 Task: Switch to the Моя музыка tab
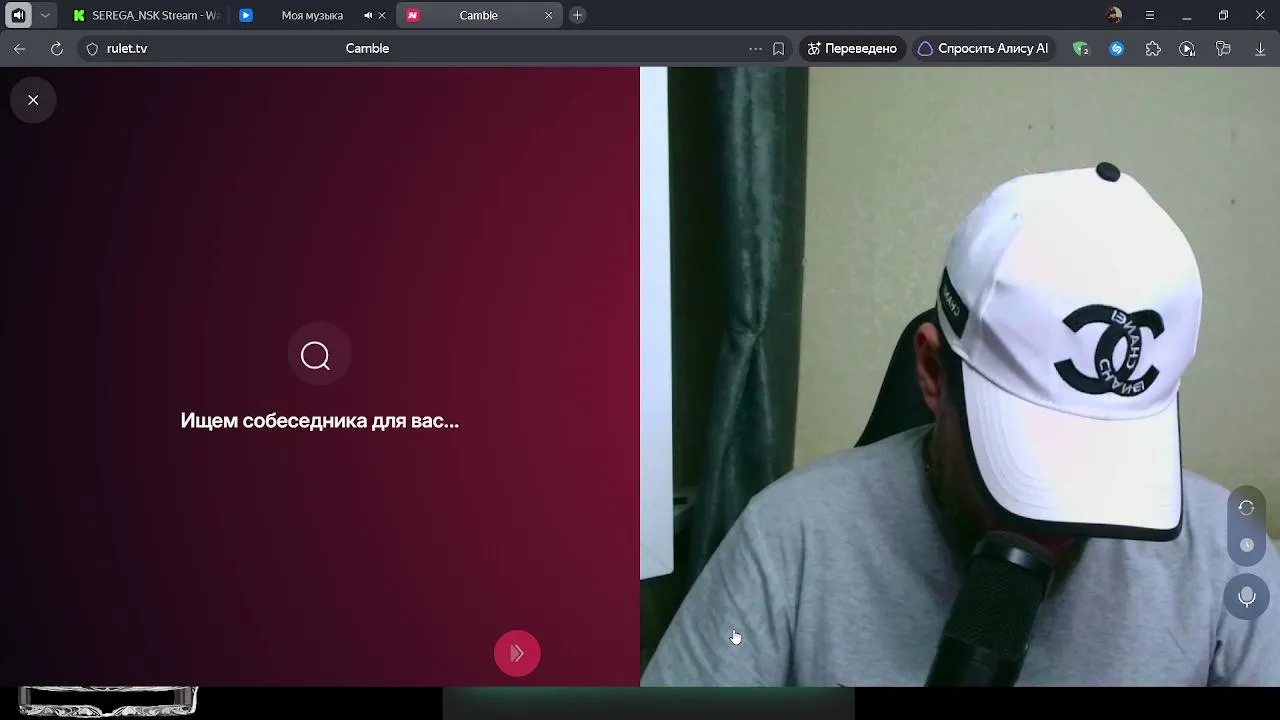312,15
